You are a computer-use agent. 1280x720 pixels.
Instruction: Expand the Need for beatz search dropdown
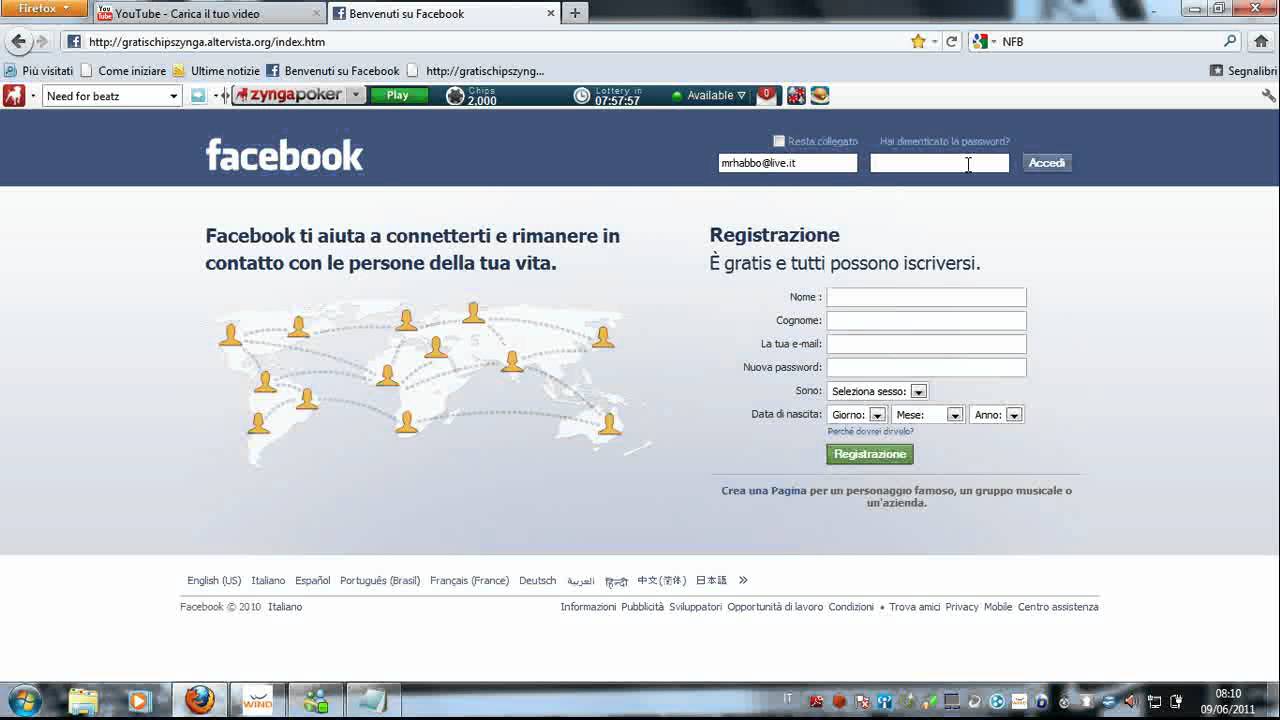pos(173,96)
